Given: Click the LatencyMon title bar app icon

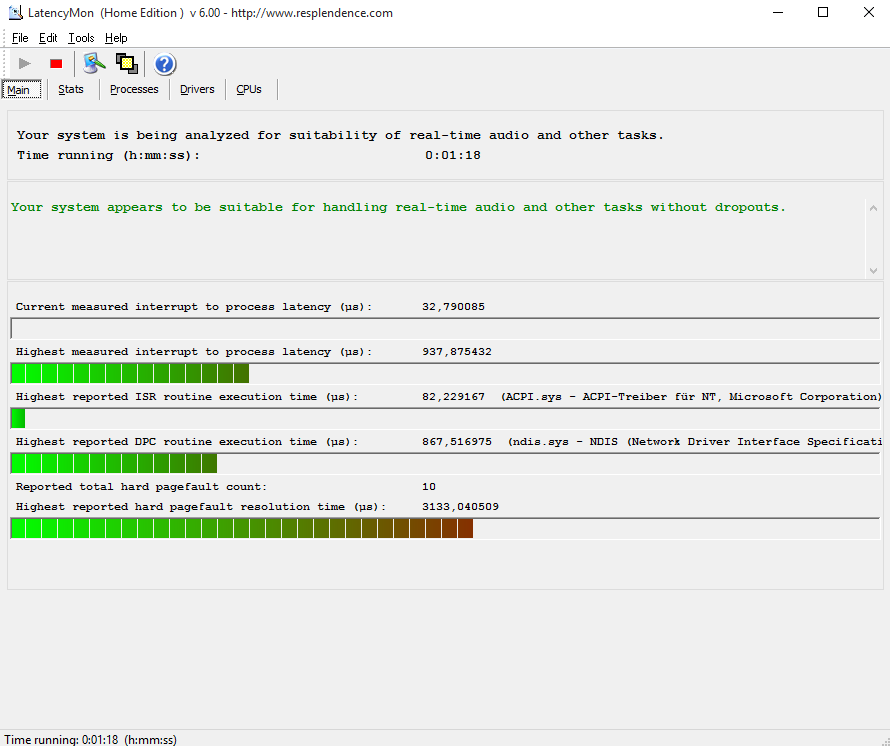Looking at the screenshot, I should pyautogui.click(x=15, y=13).
